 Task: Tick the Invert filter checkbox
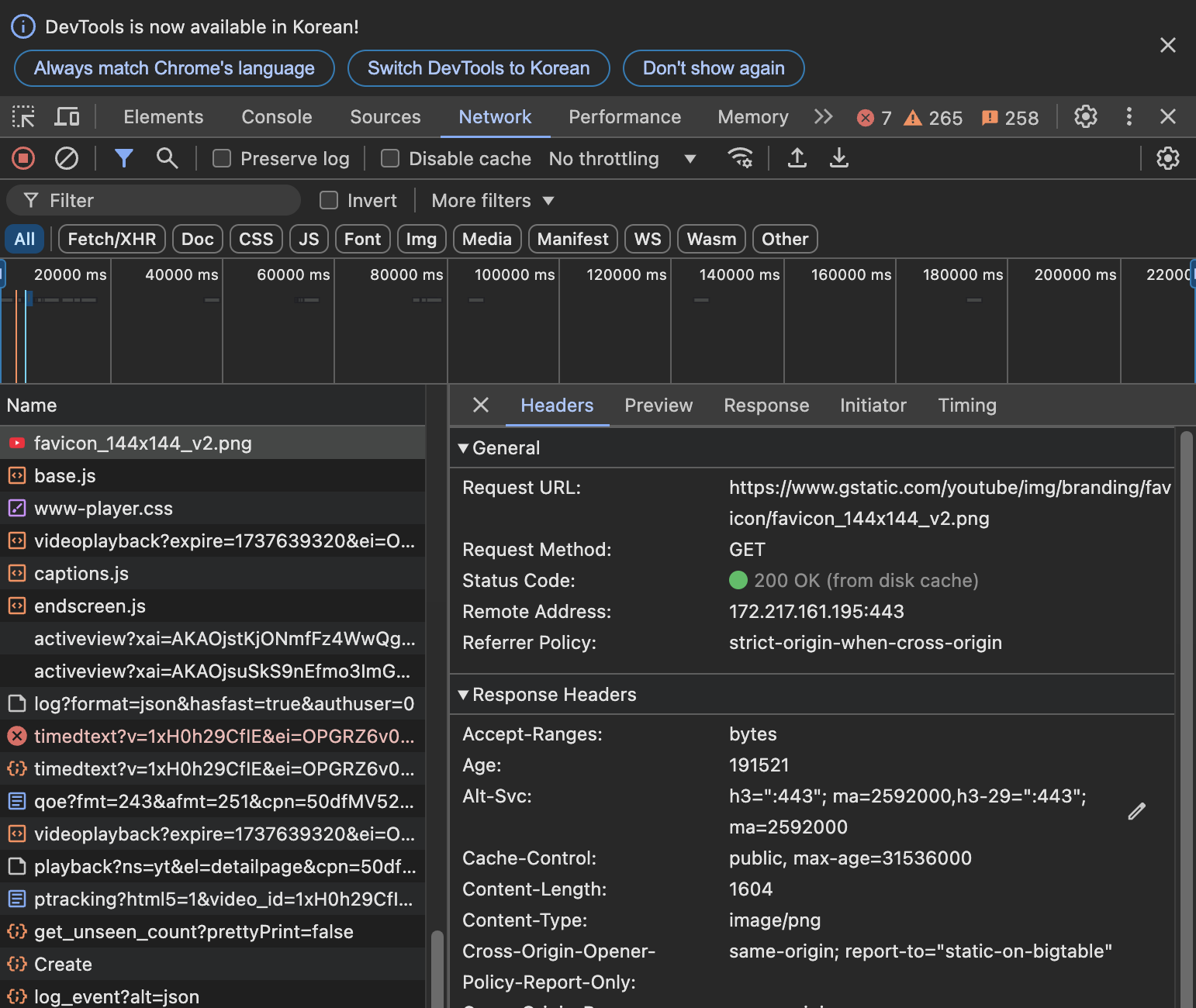330,201
